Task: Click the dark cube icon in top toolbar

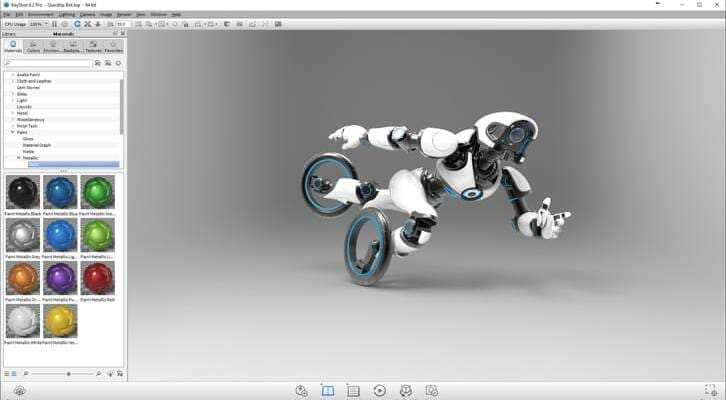Action: tap(227, 24)
